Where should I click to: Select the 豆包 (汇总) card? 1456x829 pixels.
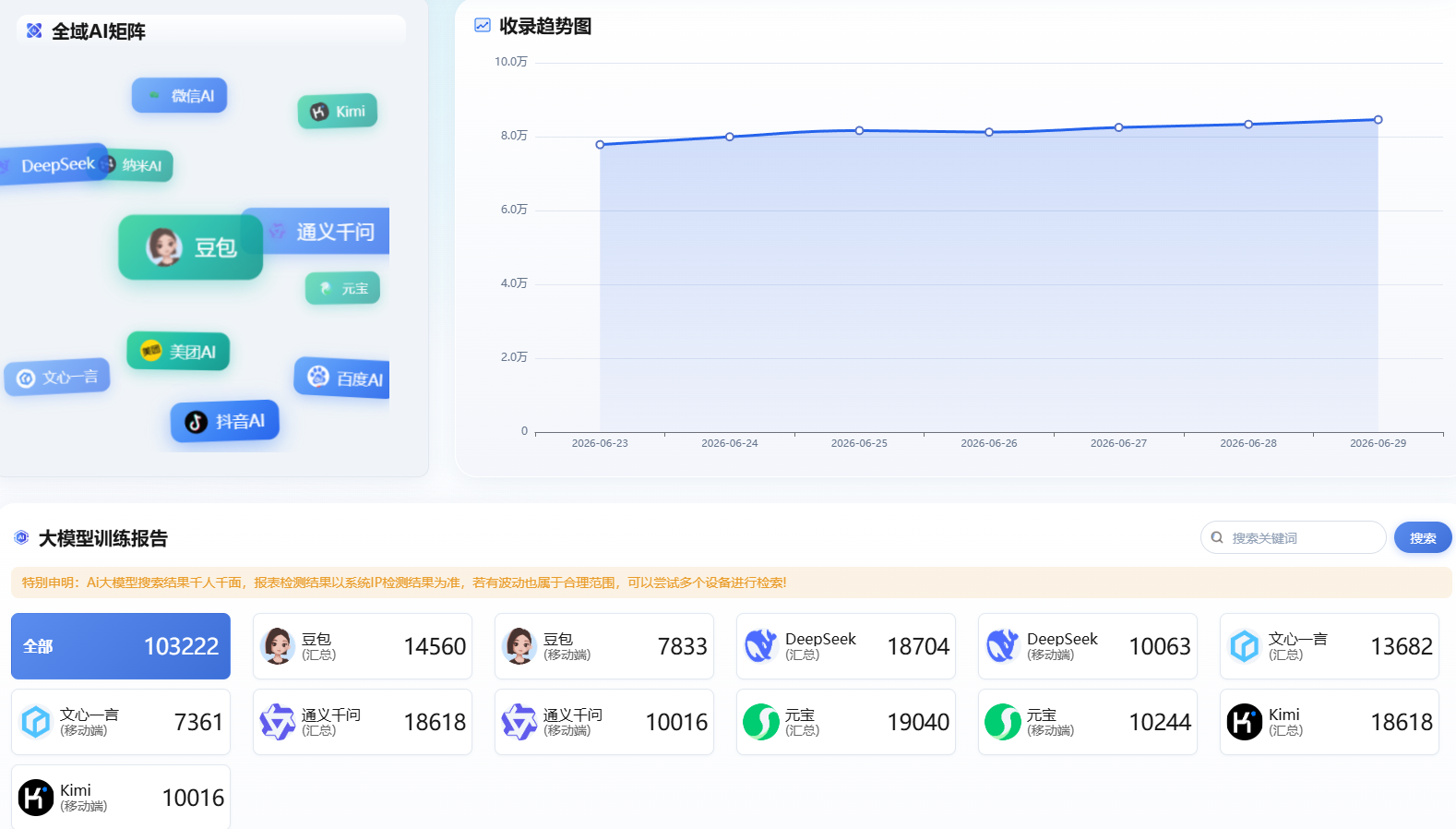[363, 646]
